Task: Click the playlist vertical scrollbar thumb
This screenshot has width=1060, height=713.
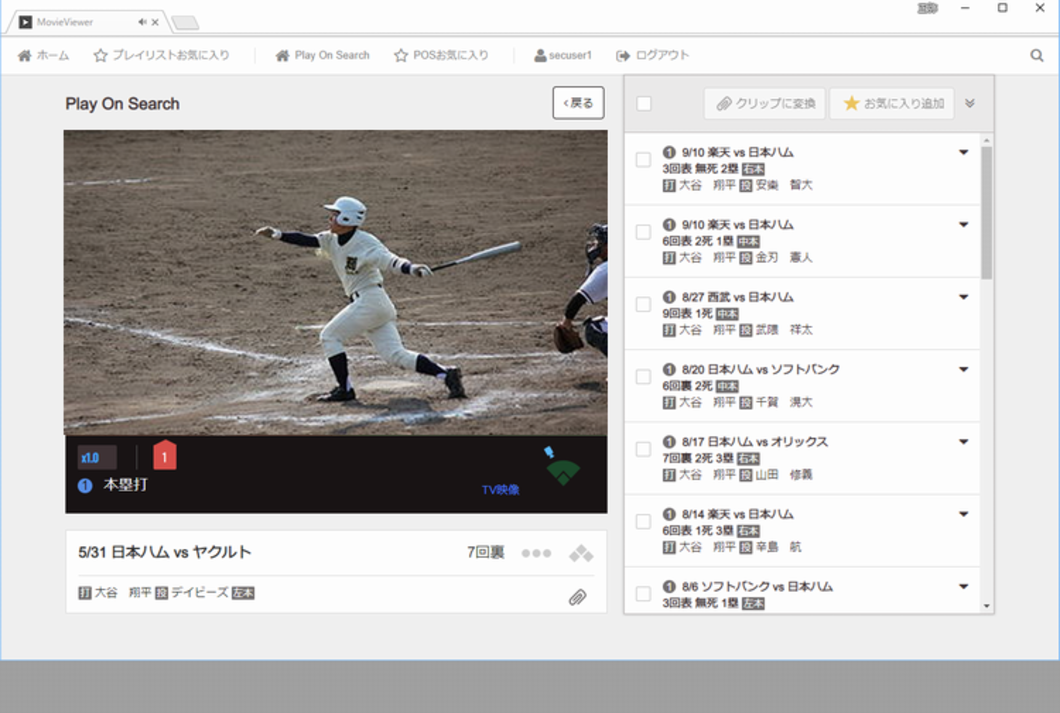Action: click(987, 210)
